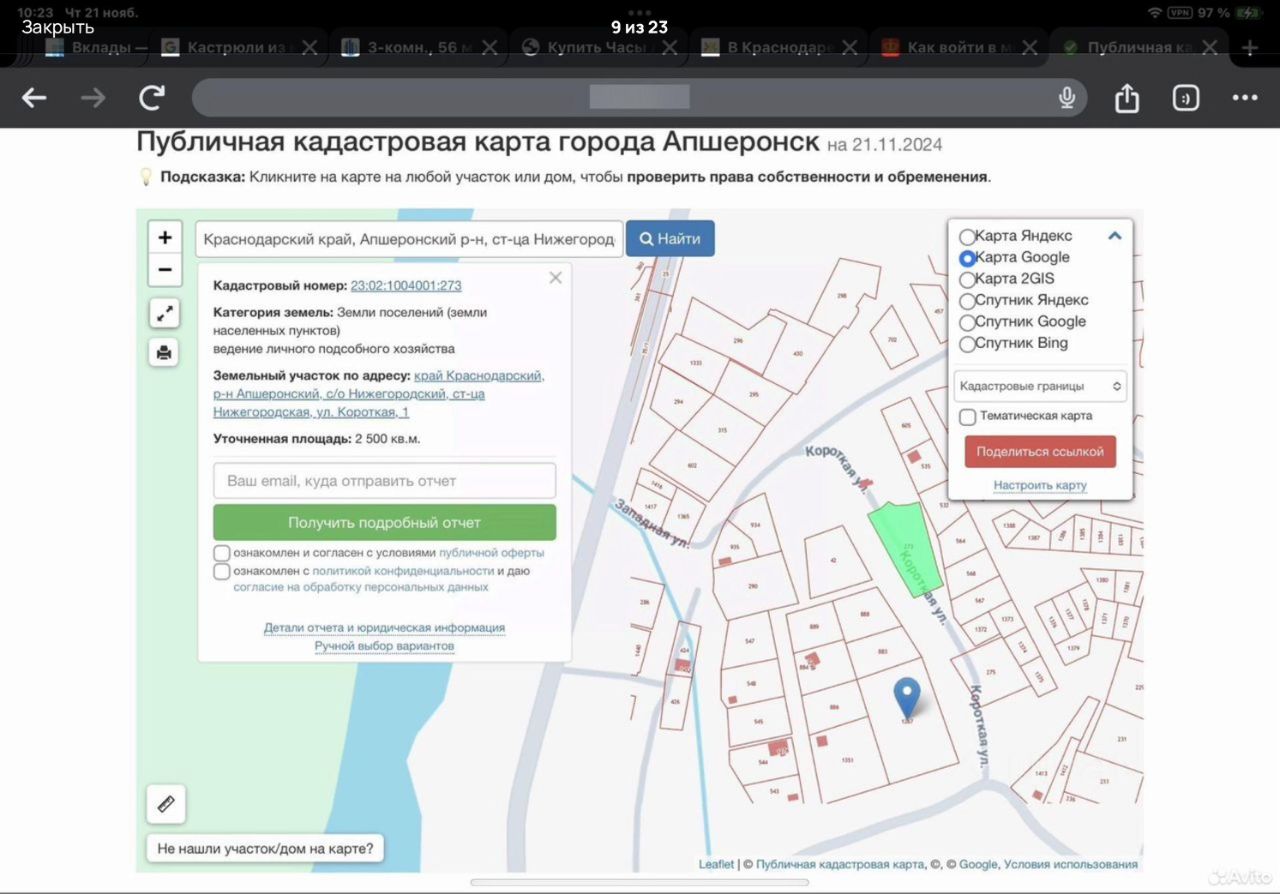The image size is (1280, 894).
Task: Select the Спутник Google layer option
Action: coord(967,322)
